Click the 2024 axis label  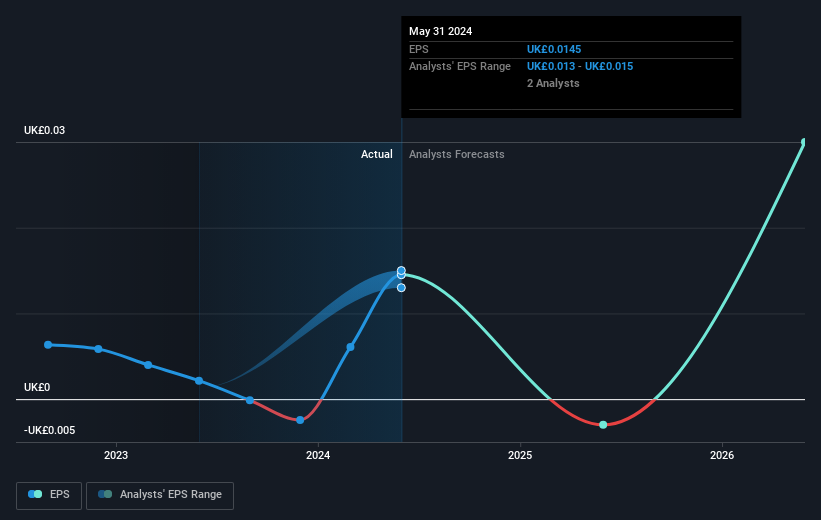(x=318, y=455)
